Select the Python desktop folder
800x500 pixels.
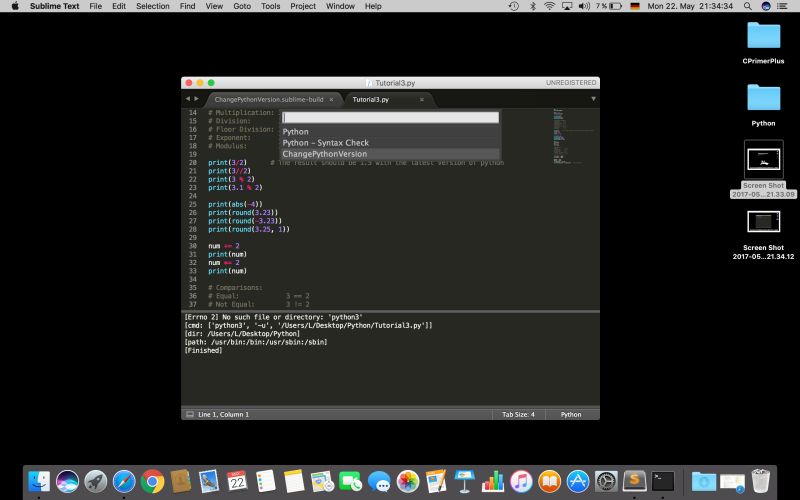(x=763, y=105)
